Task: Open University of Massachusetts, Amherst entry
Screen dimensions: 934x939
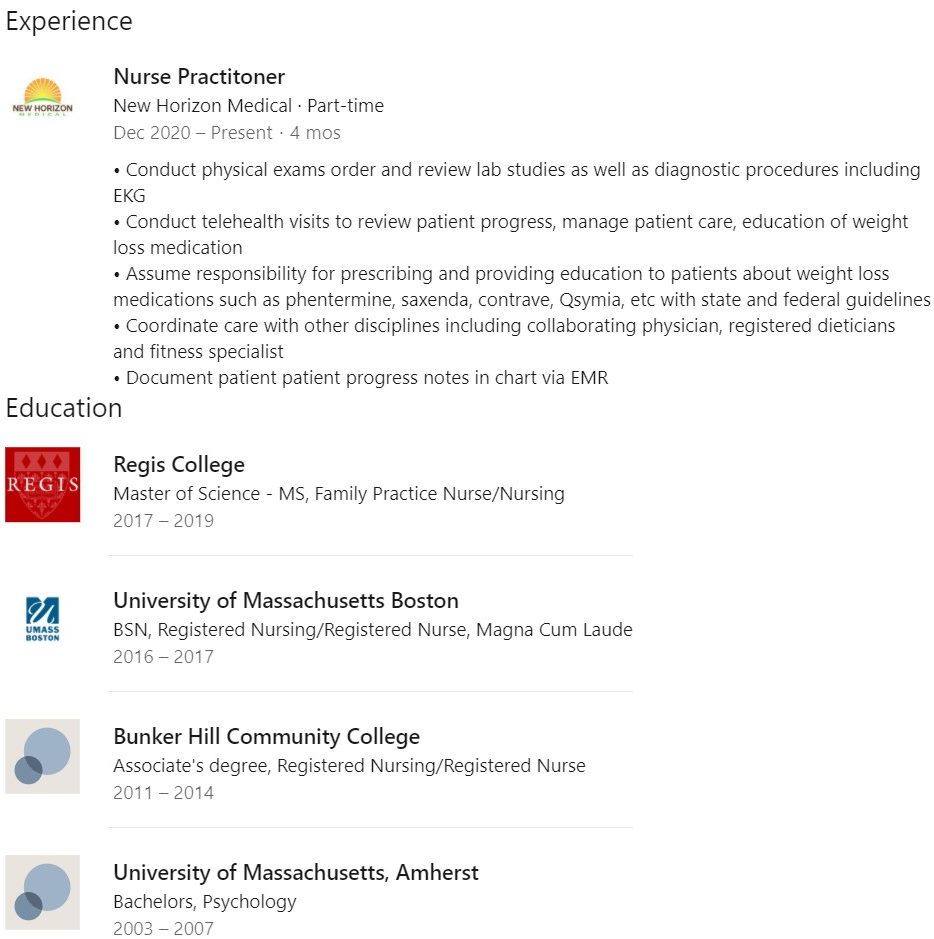Action: 296,873
